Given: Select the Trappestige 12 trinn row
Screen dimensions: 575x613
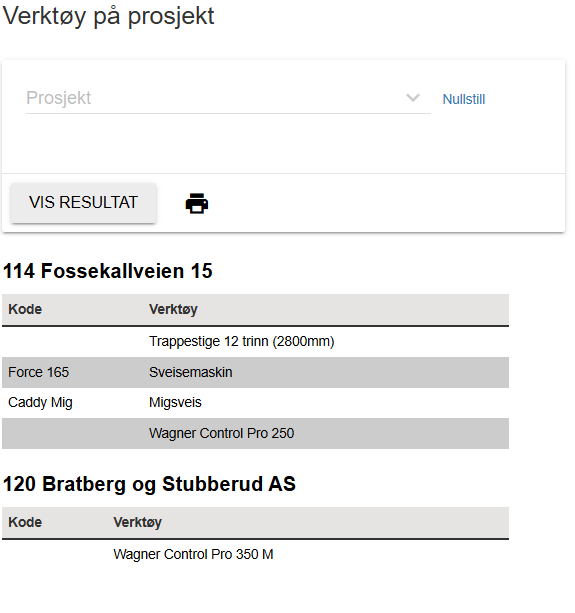Looking at the screenshot, I should pos(255,341).
